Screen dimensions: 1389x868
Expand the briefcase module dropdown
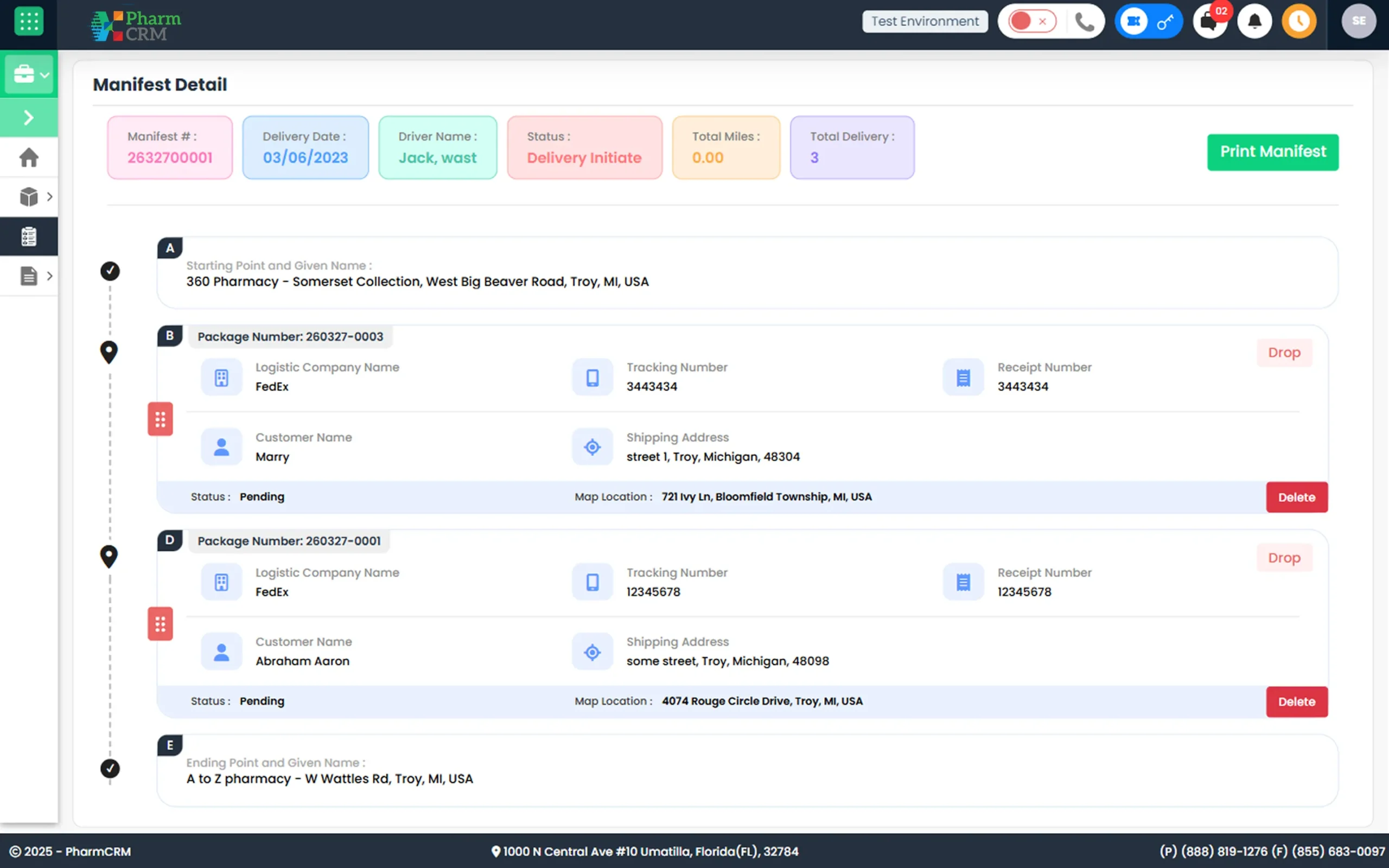29,74
